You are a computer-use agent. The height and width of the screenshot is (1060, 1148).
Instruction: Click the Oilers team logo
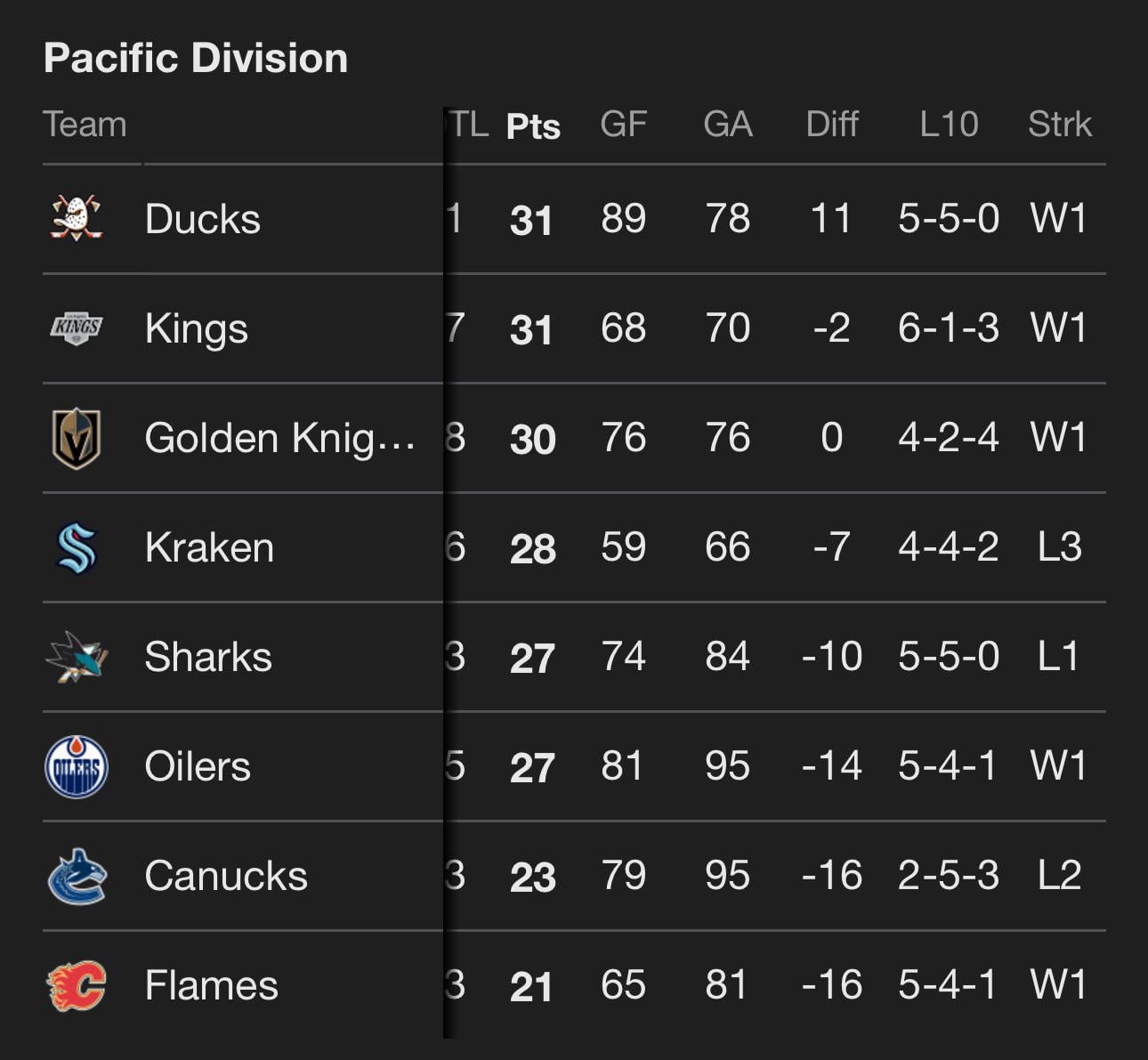[77, 767]
